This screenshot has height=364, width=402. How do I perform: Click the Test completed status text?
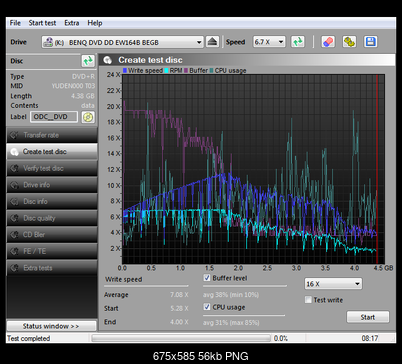[29, 338]
